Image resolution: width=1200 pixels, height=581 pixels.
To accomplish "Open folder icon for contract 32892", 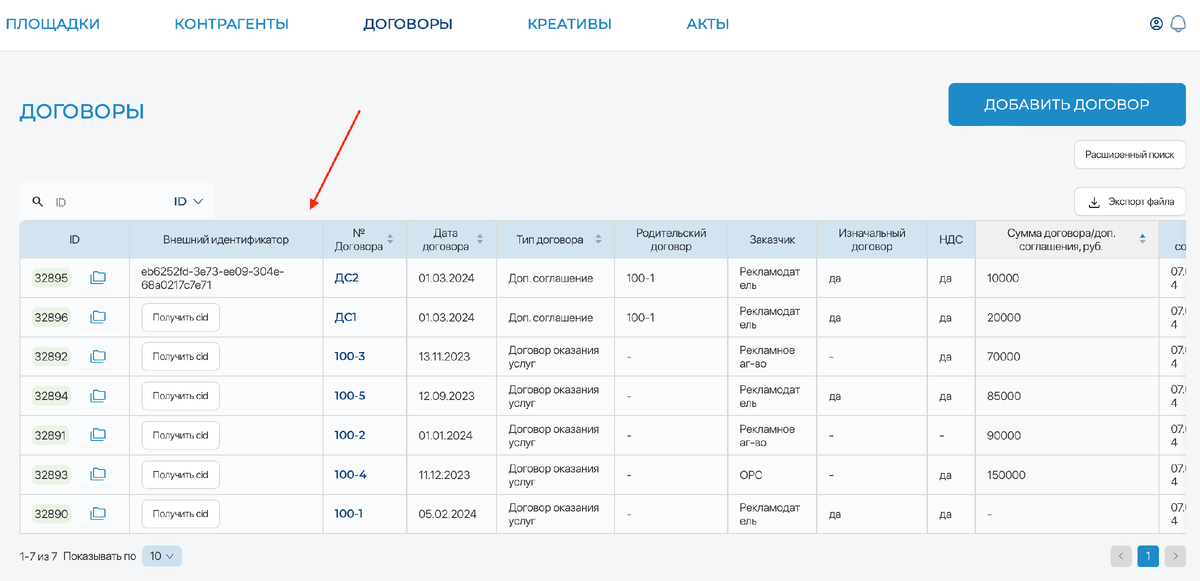I will pos(98,356).
